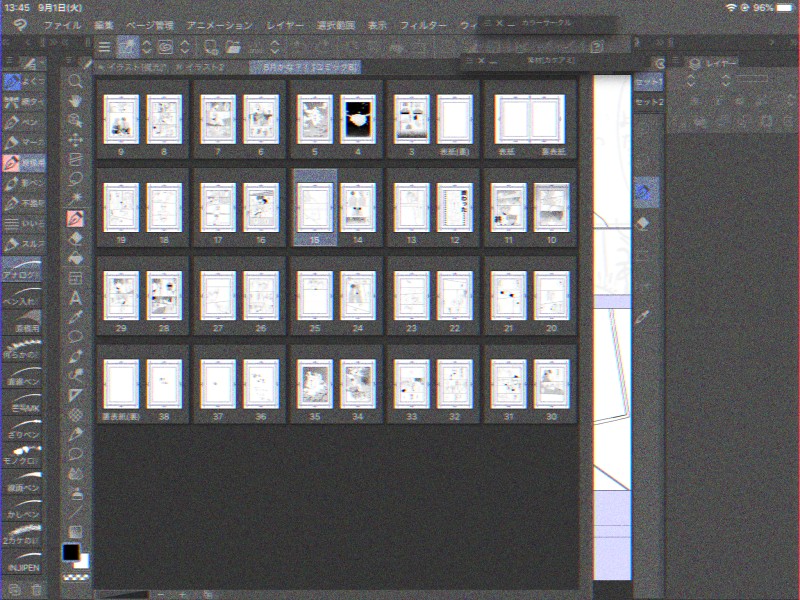Click the white sub color swatch
Screen dimensions: 800x600
84,562
